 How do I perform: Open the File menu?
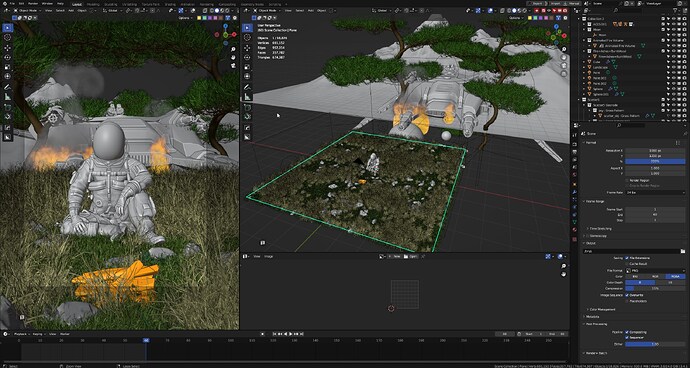pyautogui.click(x=12, y=3)
